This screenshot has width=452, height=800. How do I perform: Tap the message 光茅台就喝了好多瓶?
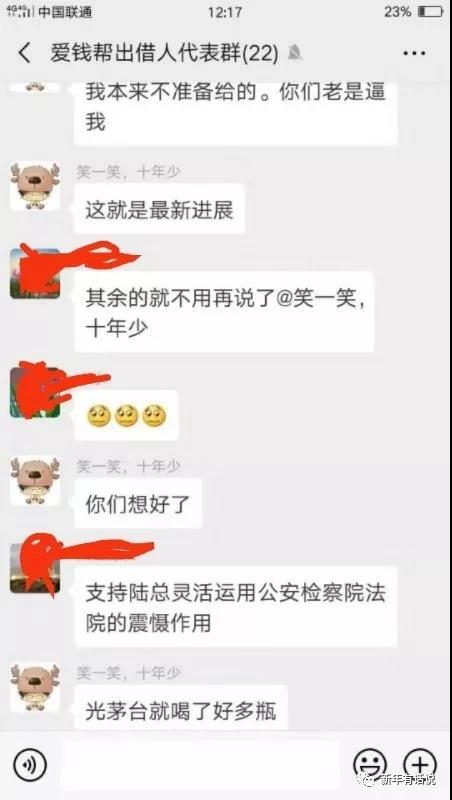pyautogui.click(x=181, y=709)
